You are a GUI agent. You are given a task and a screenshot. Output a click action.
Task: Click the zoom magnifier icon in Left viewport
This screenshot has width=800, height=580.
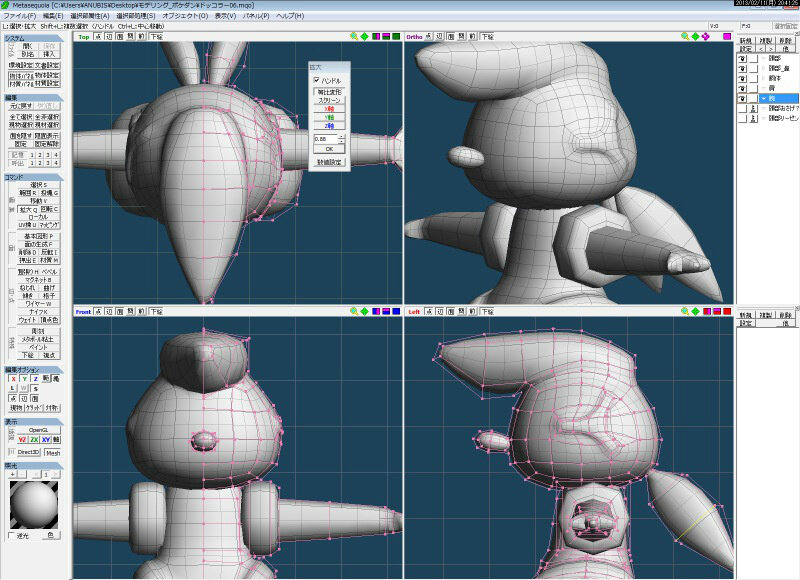[x=685, y=311]
